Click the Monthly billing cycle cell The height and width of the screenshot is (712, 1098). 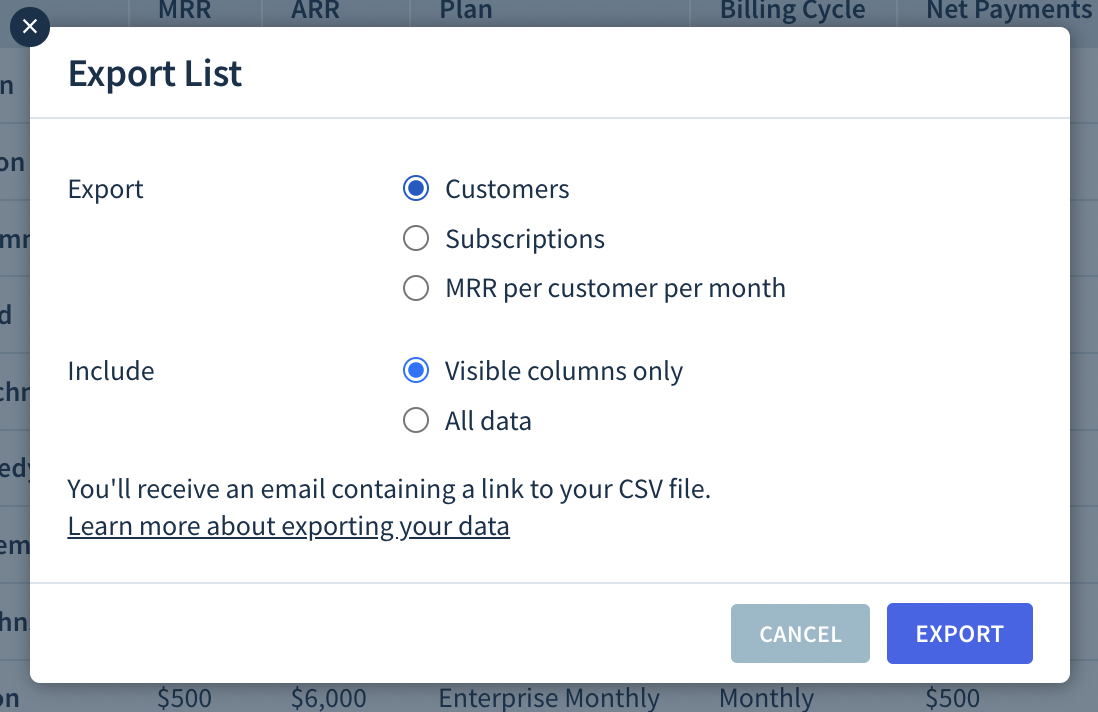click(766, 698)
